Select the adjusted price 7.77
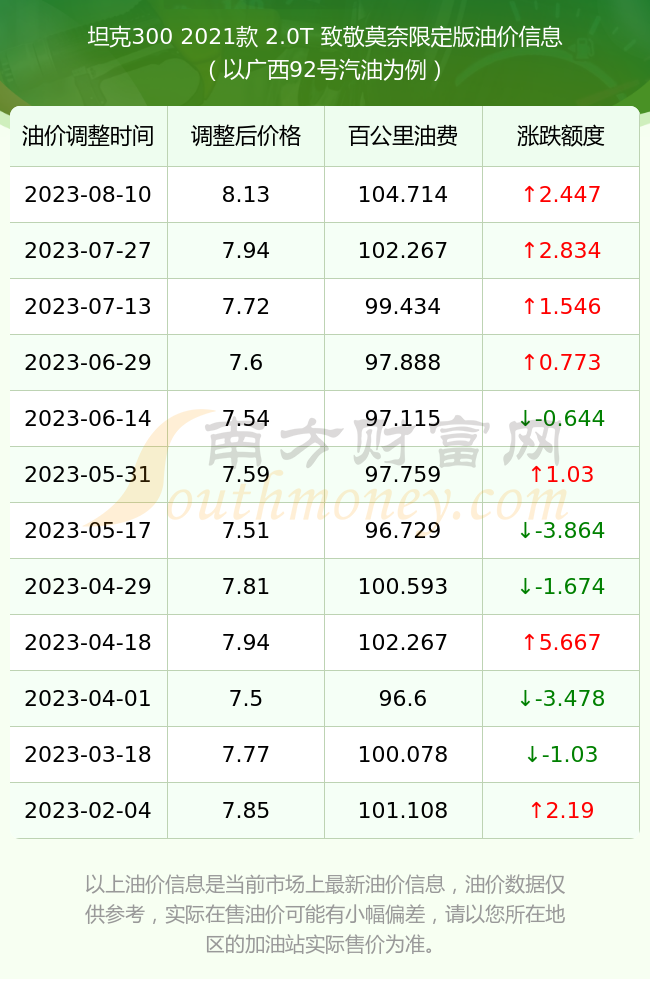 tap(246, 755)
